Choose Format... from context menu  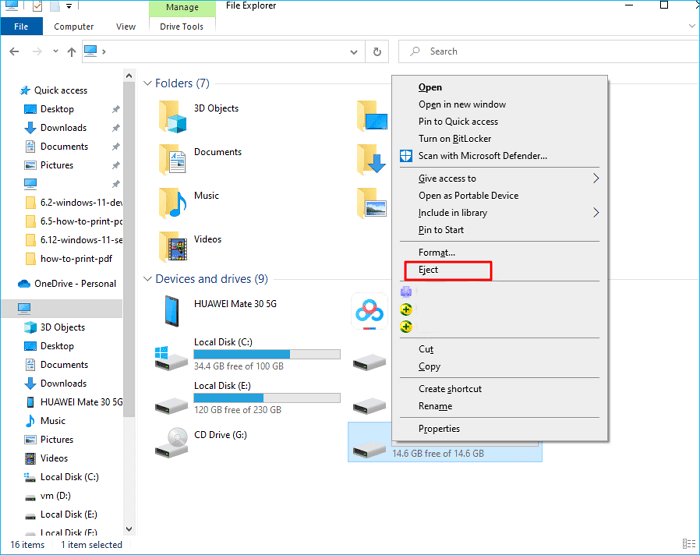437,253
